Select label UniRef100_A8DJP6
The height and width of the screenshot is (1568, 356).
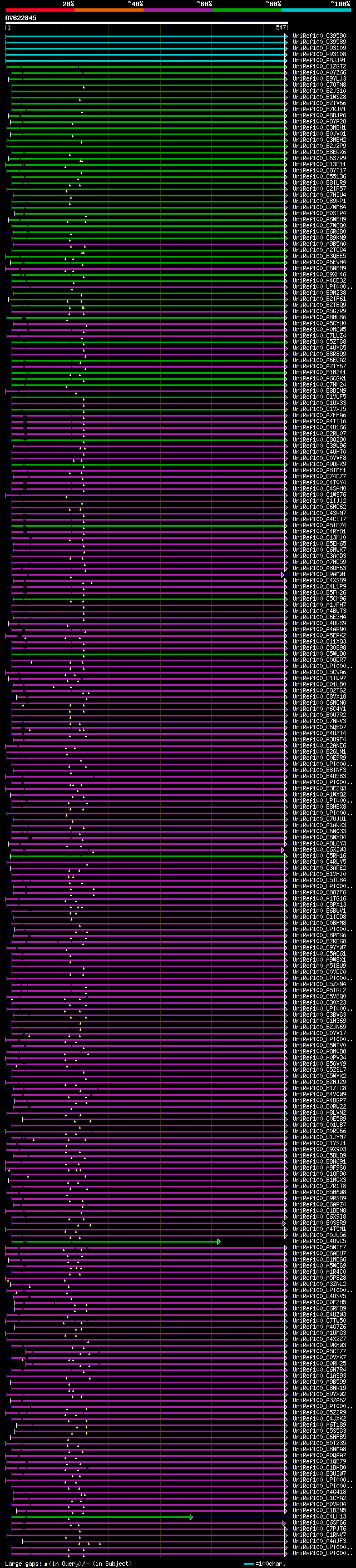(x=319, y=116)
